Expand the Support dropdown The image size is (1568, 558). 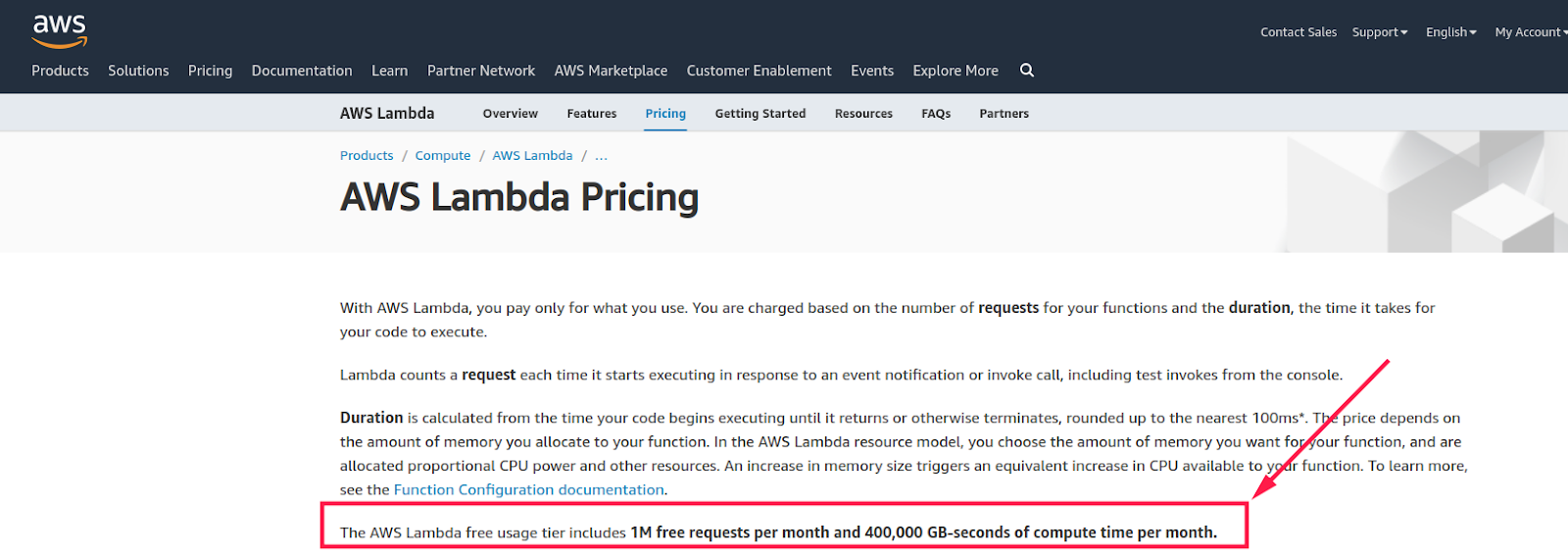(x=1380, y=32)
